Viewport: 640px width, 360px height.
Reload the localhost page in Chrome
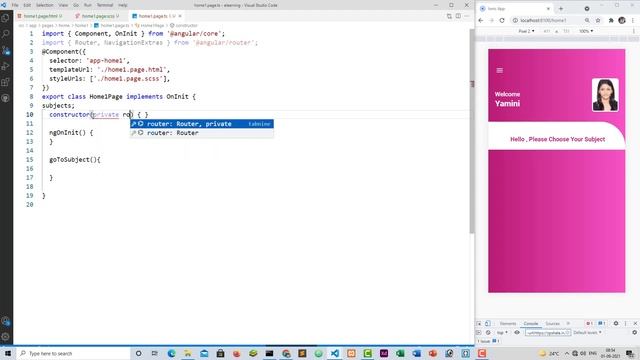[x=502, y=20]
